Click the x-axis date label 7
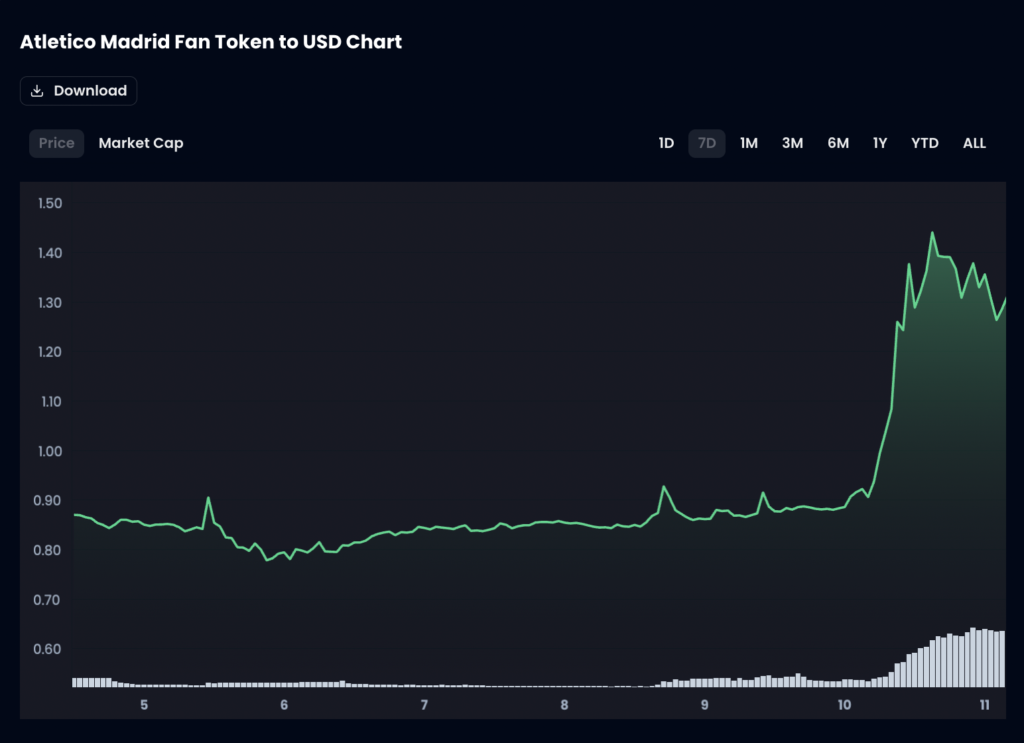The image size is (1024, 743). pyautogui.click(x=424, y=705)
